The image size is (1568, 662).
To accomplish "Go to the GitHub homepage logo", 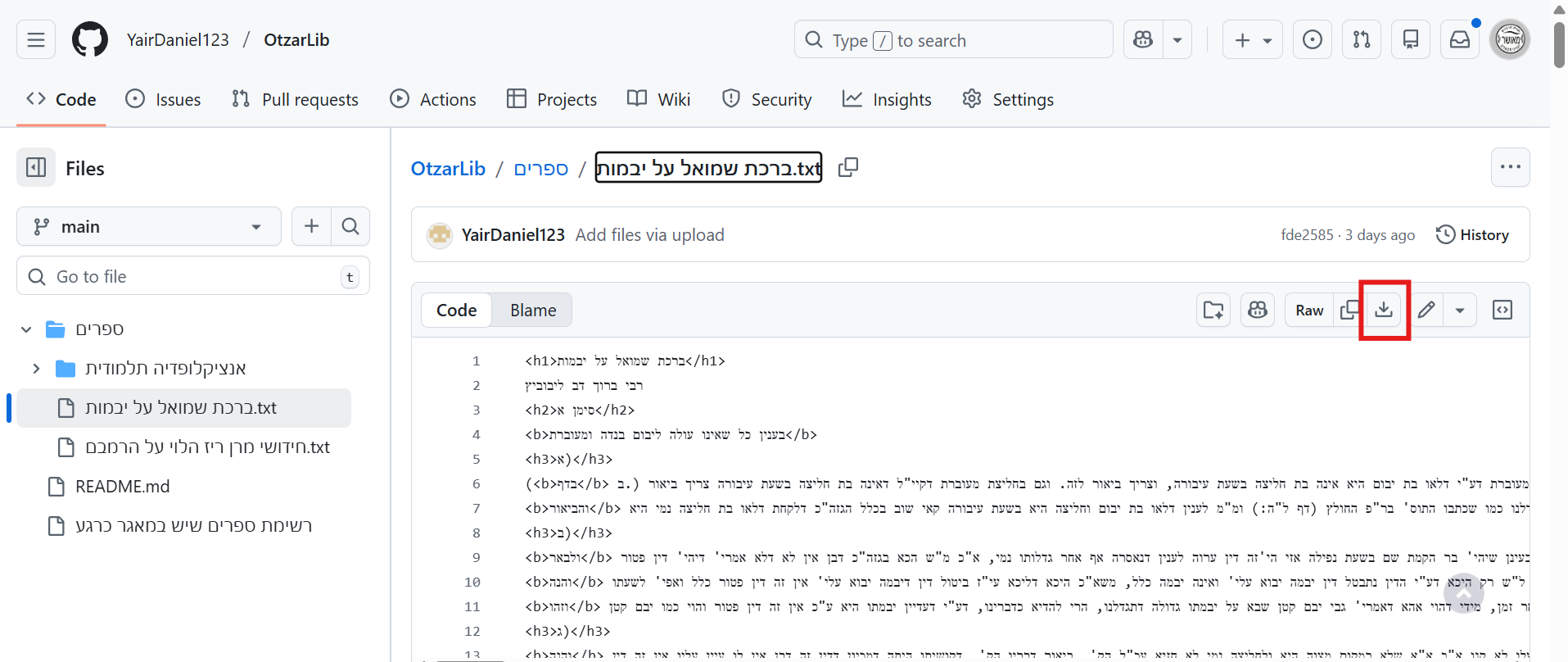I will point(90,39).
